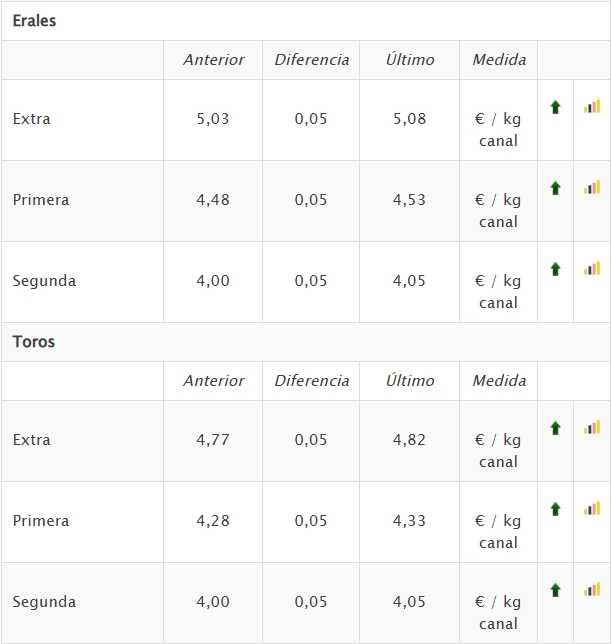Click the green up arrow for Erales Primera

556,188
